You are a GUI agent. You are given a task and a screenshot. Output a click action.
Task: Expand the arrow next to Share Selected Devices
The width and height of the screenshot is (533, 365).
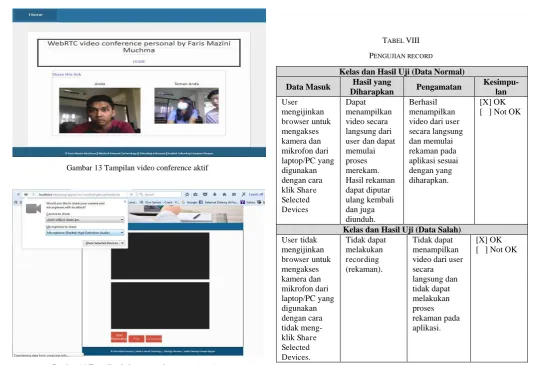(122, 243)
